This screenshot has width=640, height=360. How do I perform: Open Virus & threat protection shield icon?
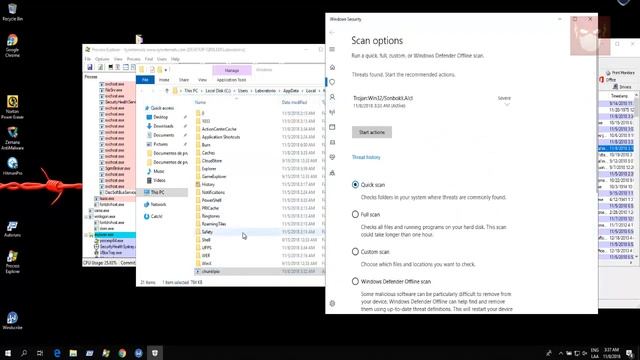332,82
